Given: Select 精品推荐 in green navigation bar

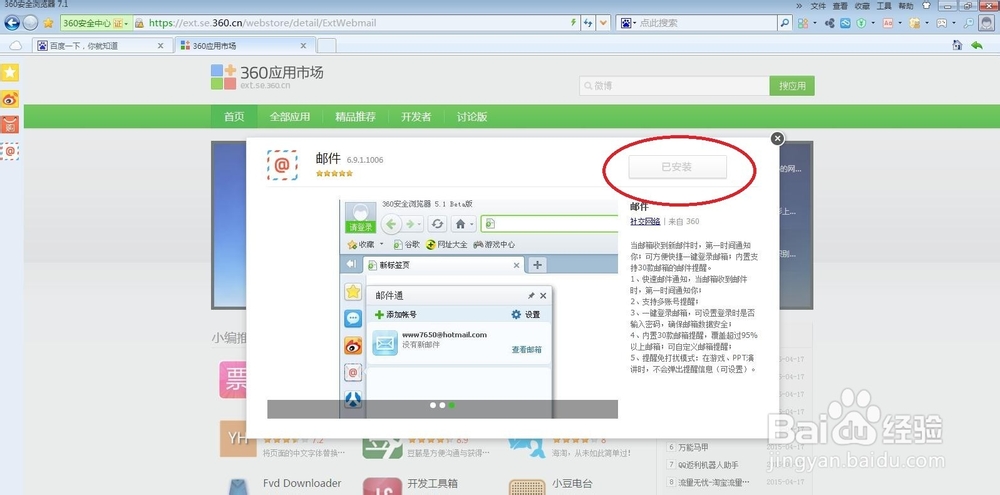Looking at the screenshot, I should click(355, 117).
